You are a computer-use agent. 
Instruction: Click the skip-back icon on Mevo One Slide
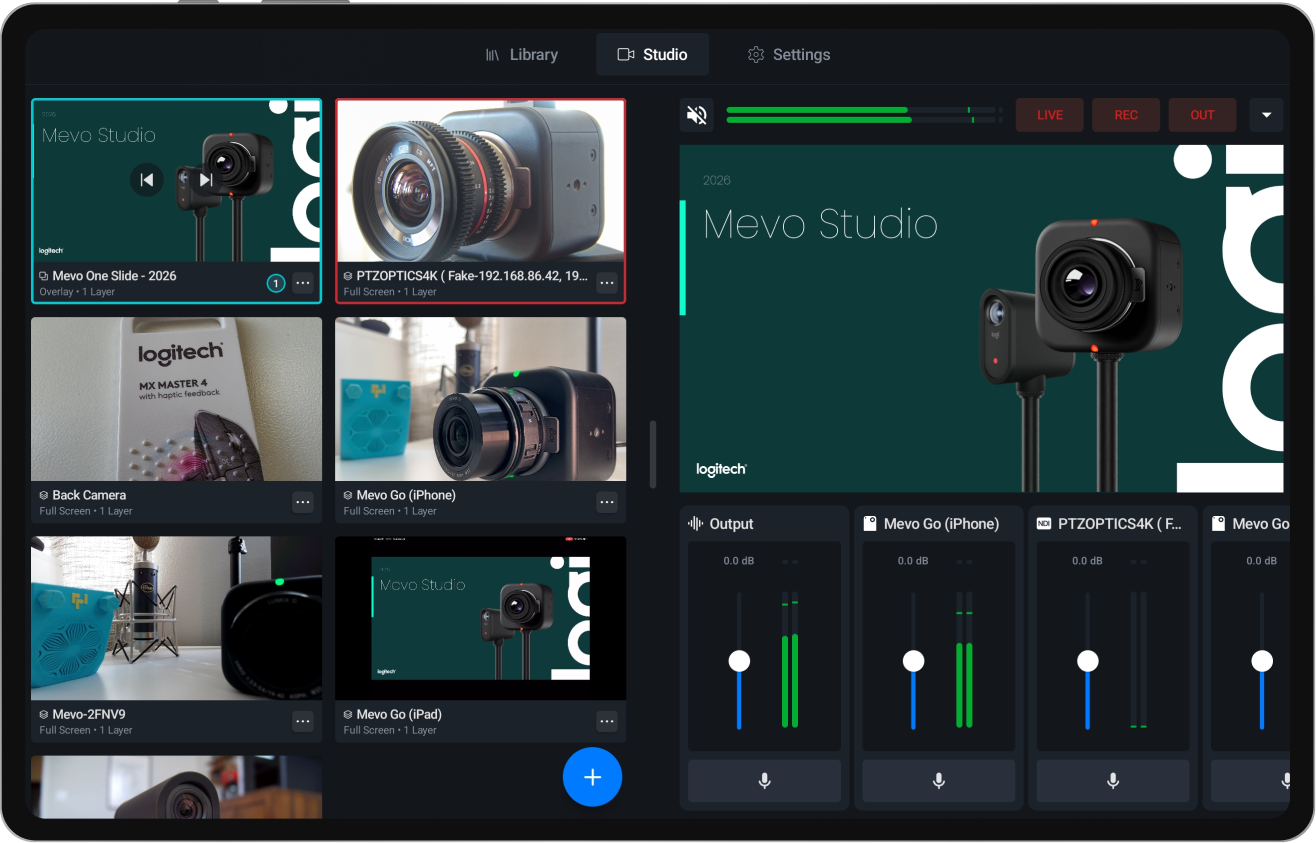(147, 180)
